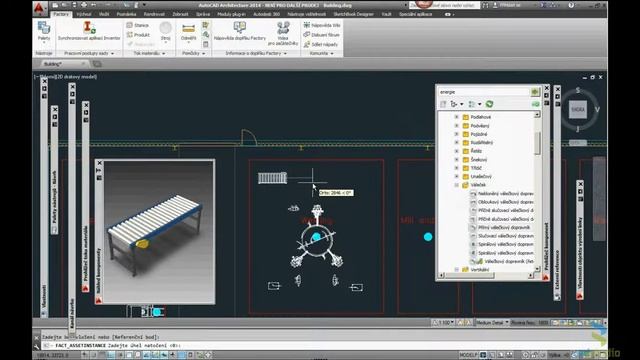Open the Zobrazit ribbon tab
Image resolution: width=640 pixels, height=360 pixels.
coord(180,14)
